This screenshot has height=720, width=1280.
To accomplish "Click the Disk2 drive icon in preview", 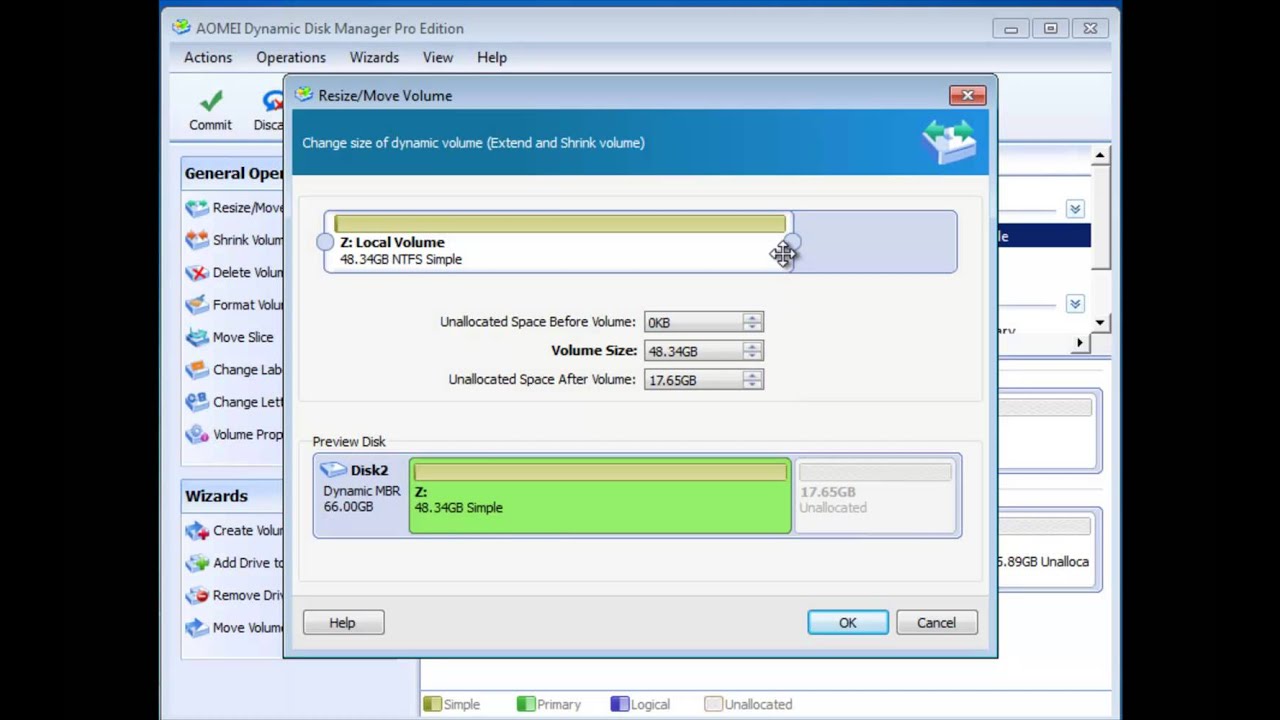I will (x=334, y=470).
